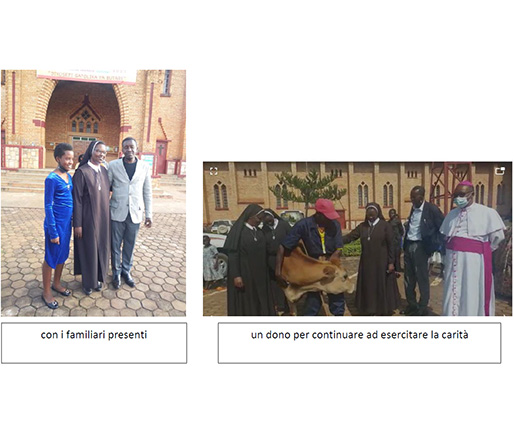Click the green tree behind the nuns

point(307,191)
